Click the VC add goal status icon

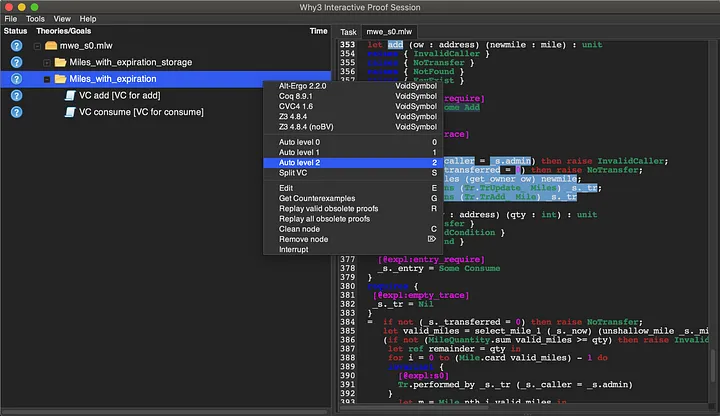[16, 95]
